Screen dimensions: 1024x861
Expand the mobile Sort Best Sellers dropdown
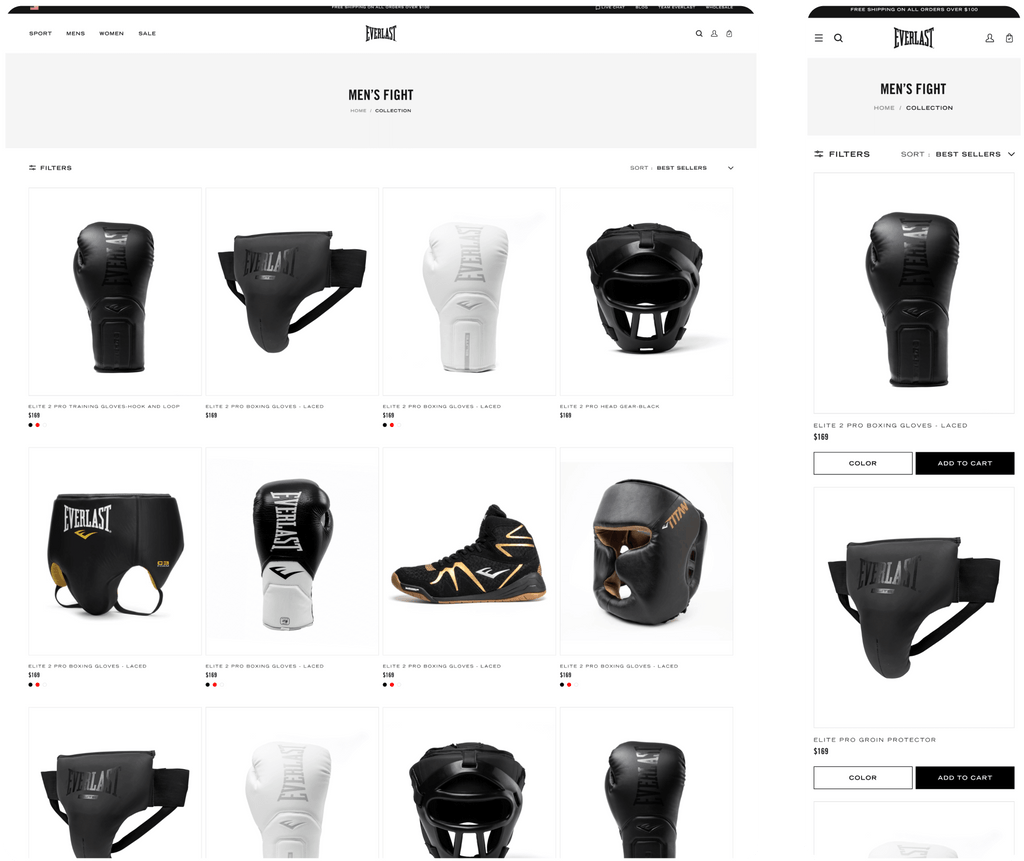[958, 154]
